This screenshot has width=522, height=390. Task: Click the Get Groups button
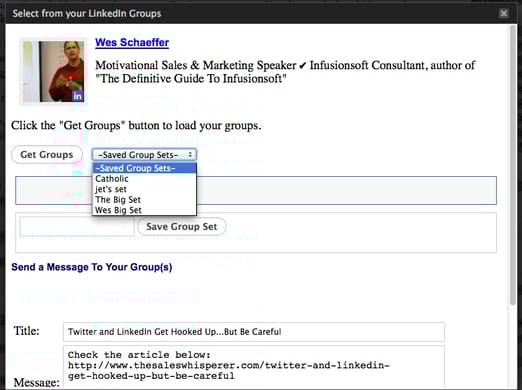(47, 155)
